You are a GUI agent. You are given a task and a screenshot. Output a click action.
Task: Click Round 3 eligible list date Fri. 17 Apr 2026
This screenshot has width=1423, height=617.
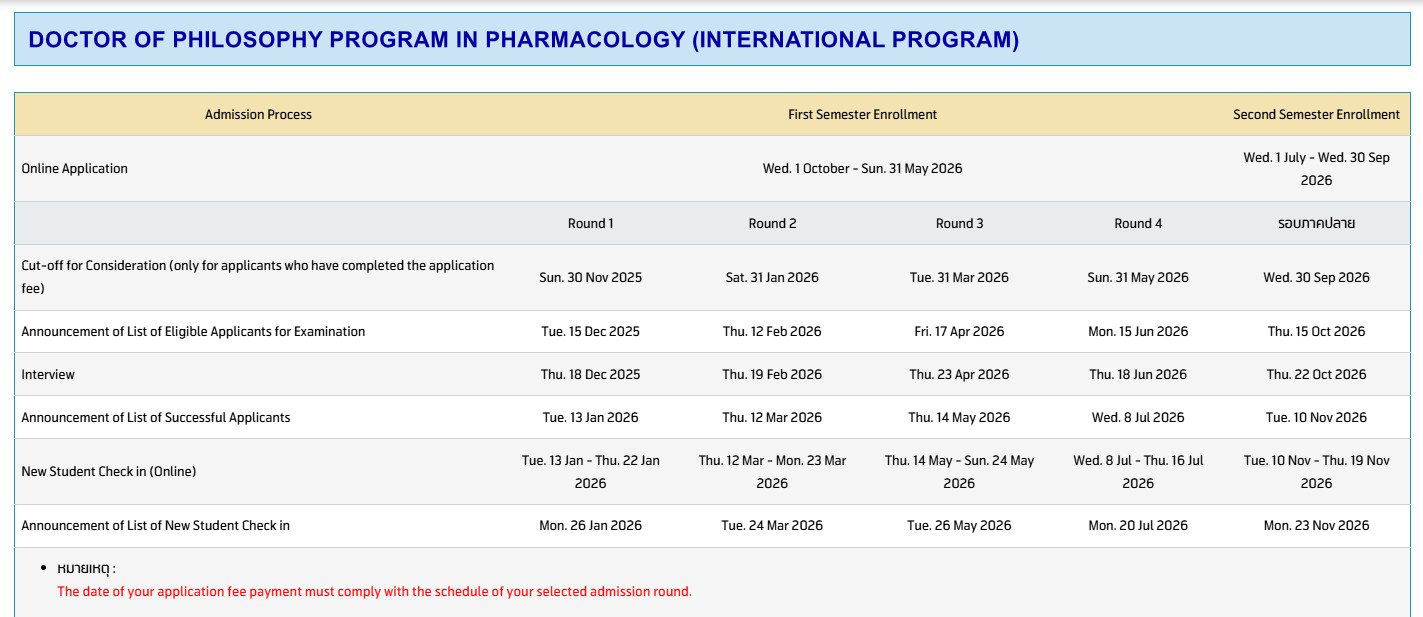pos(959,332)
